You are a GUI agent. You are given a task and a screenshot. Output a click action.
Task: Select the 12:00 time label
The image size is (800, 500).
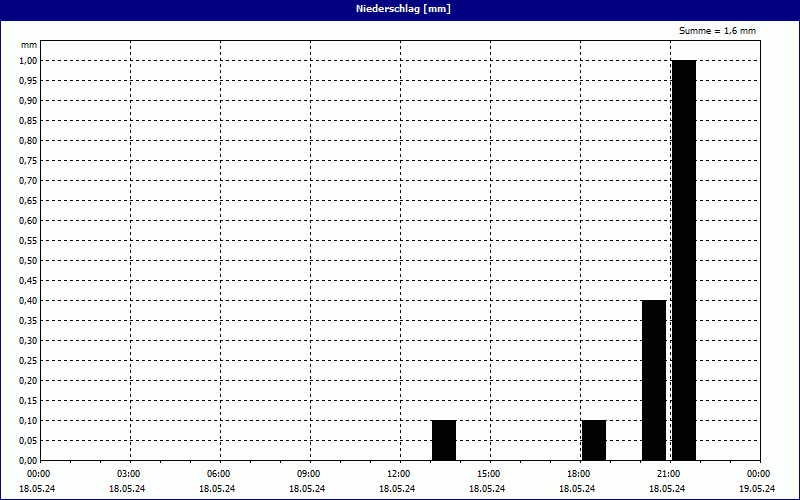pos(398,474)
